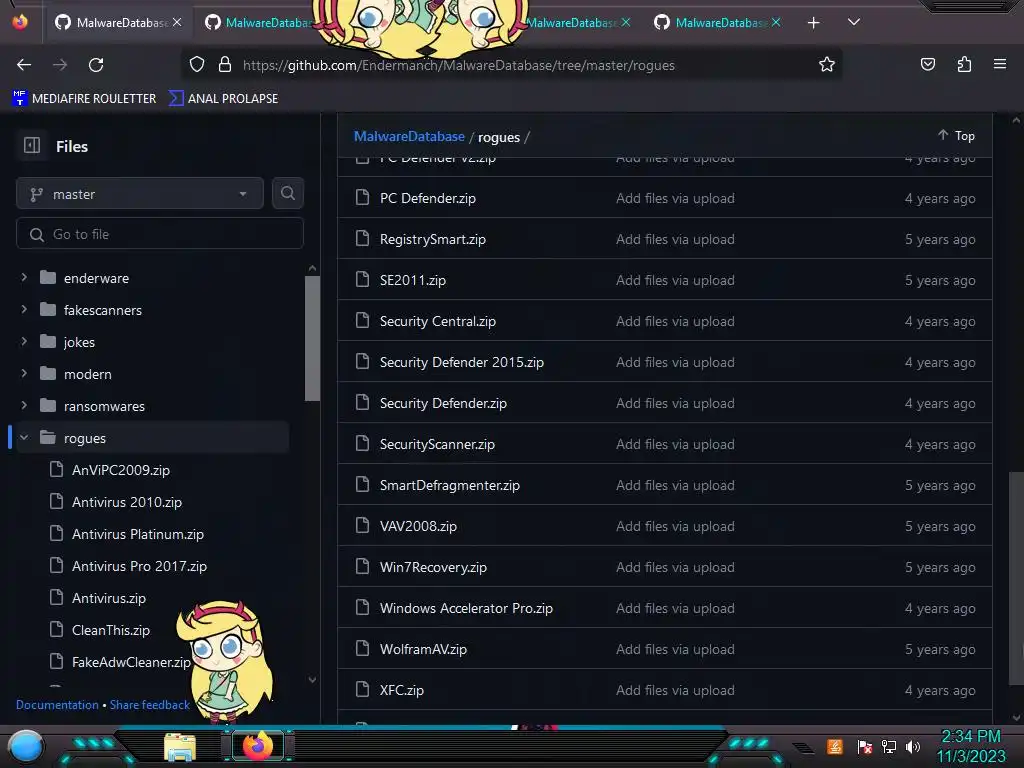Switch to the second MalwareDatabase tab
Image resolution: width=1024 pixels, height=768 pixels.
click(x=260, y=23)
